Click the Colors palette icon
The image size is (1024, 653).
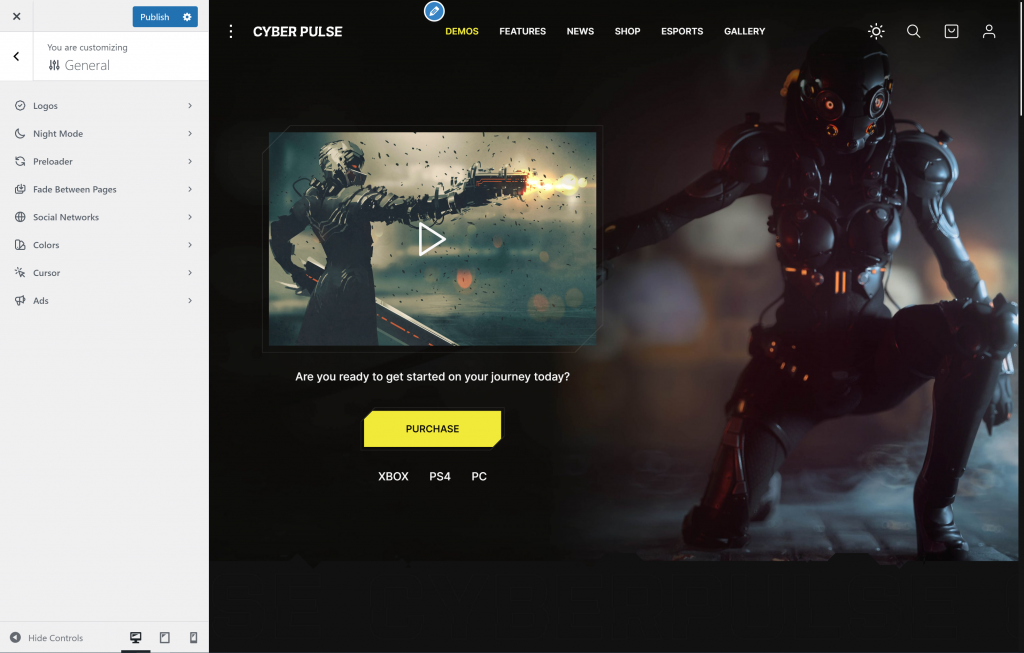tap(20, 245)
